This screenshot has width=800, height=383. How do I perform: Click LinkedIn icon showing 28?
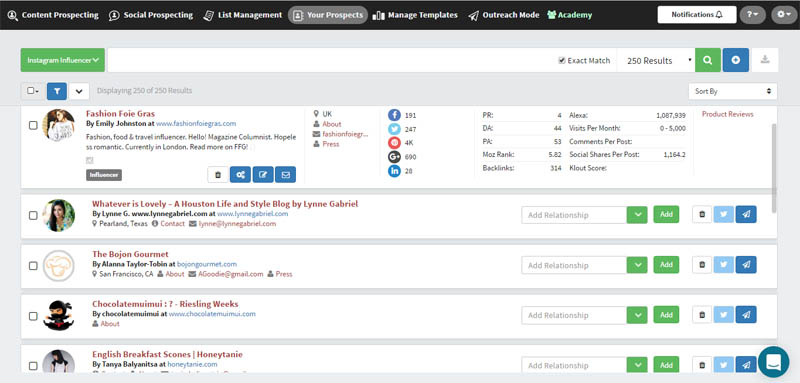[394, 171]
